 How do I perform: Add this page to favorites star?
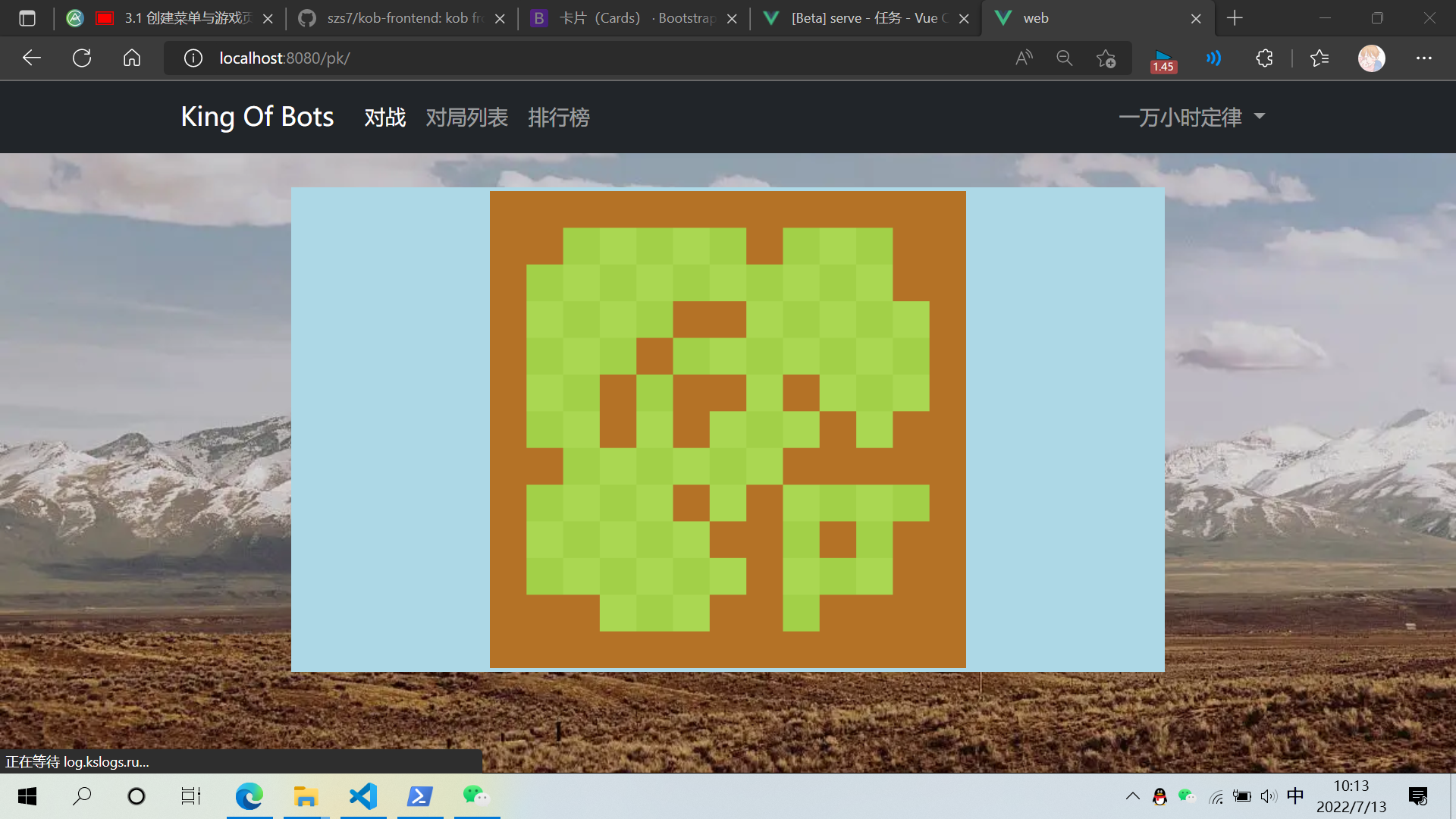[1106, 58]
